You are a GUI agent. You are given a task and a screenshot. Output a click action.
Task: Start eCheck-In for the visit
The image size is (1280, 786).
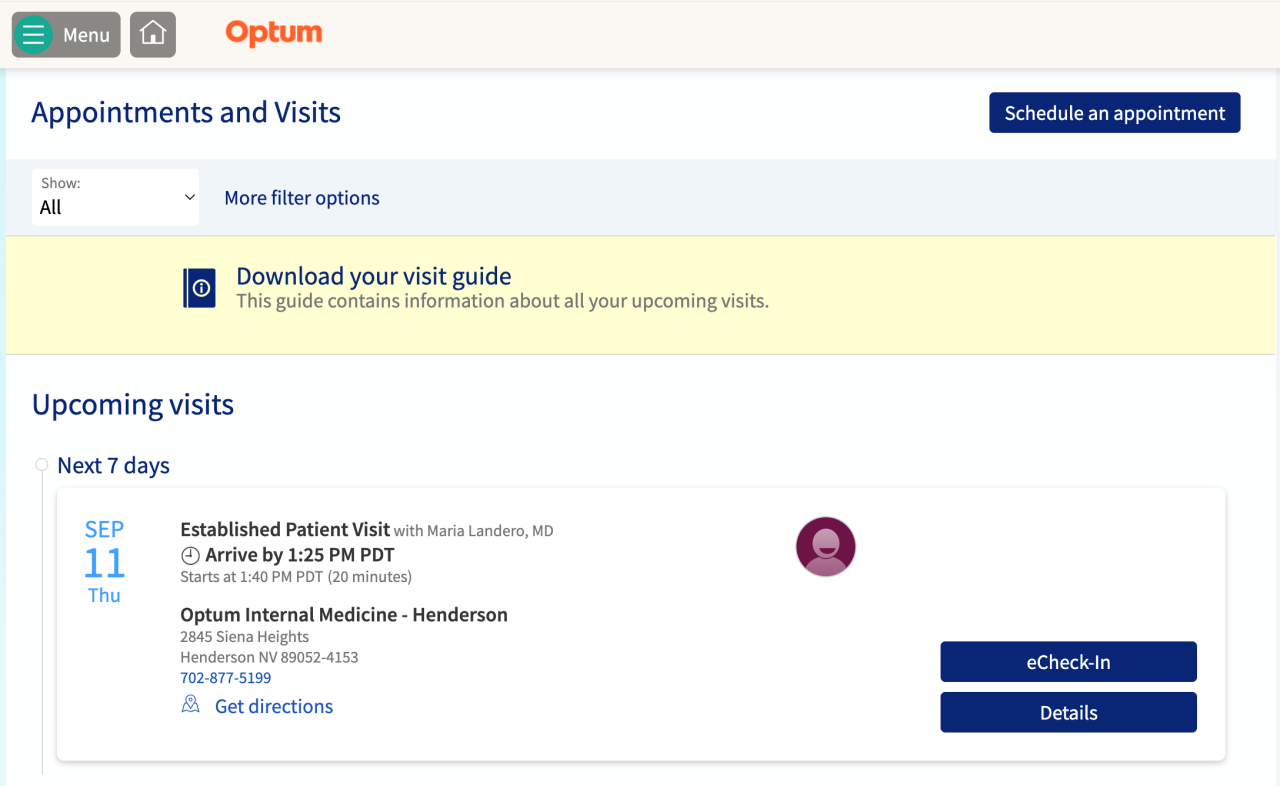1068,662
